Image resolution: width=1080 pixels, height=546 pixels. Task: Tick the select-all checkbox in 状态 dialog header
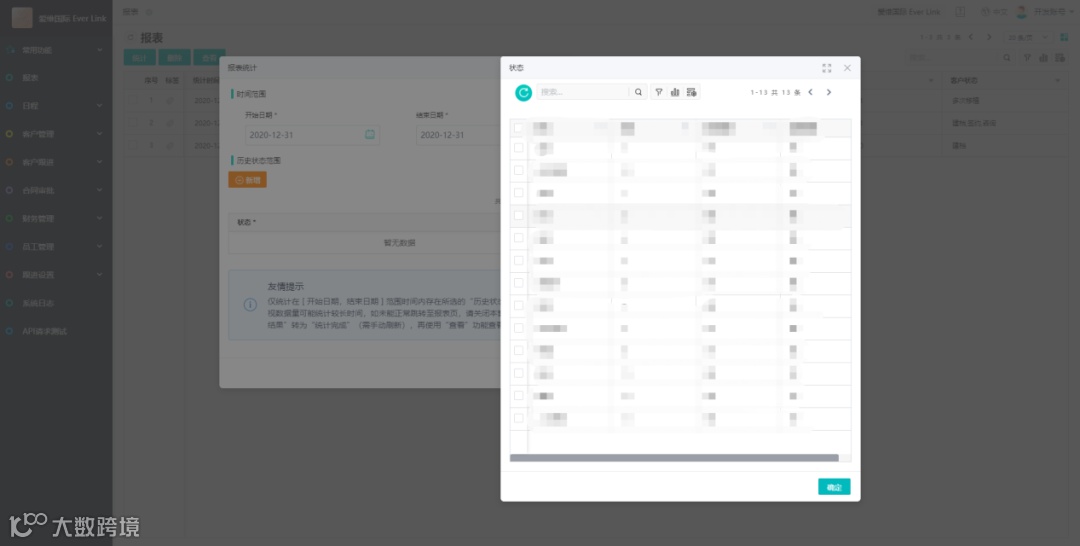(519, 128)
